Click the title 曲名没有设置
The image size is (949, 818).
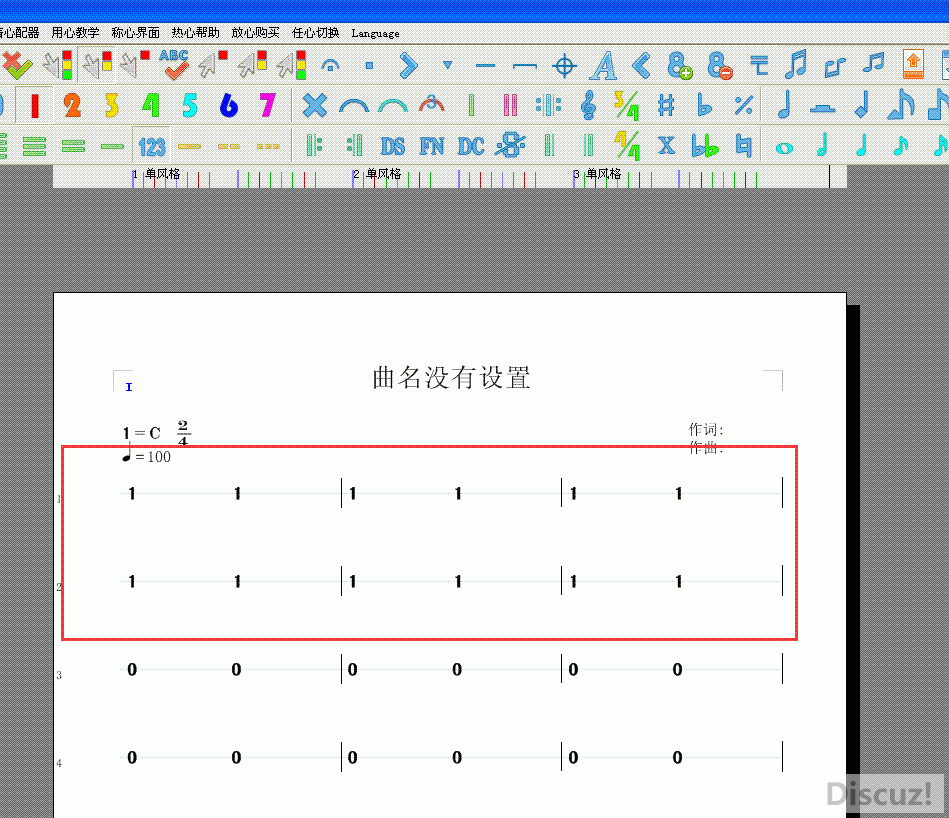pos(451,378)
